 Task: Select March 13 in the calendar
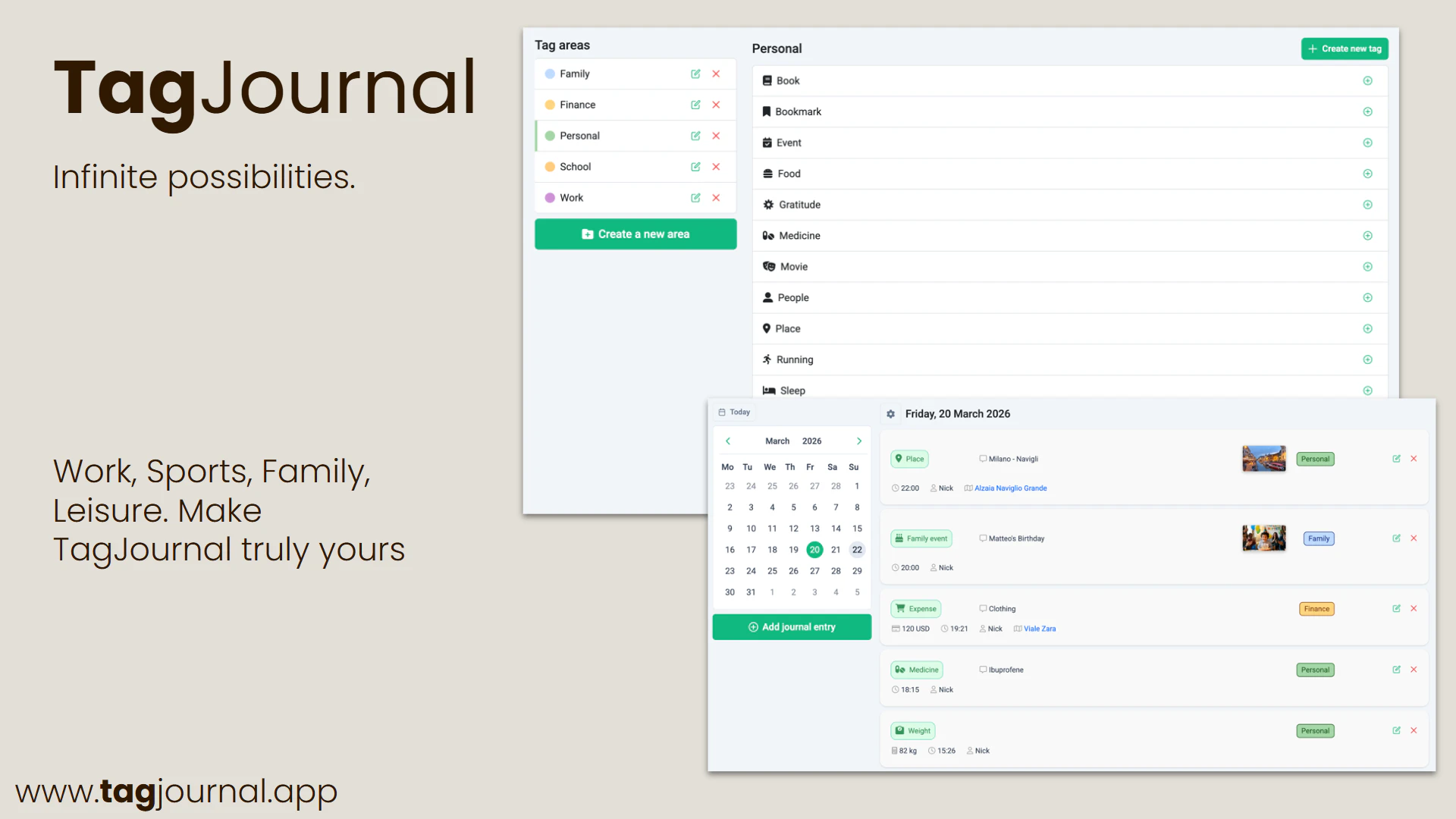[x=814, y=529]
